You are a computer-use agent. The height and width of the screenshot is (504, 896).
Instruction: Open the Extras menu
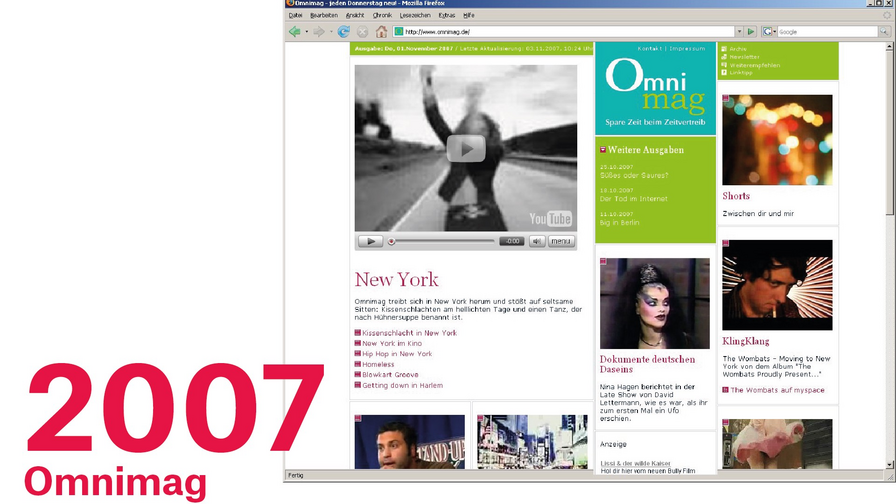coord(447,15)
